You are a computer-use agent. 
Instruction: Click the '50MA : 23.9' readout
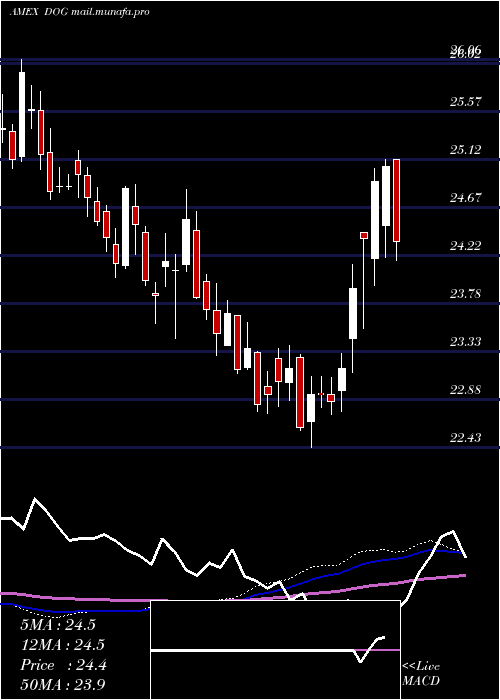pos(62,685)
